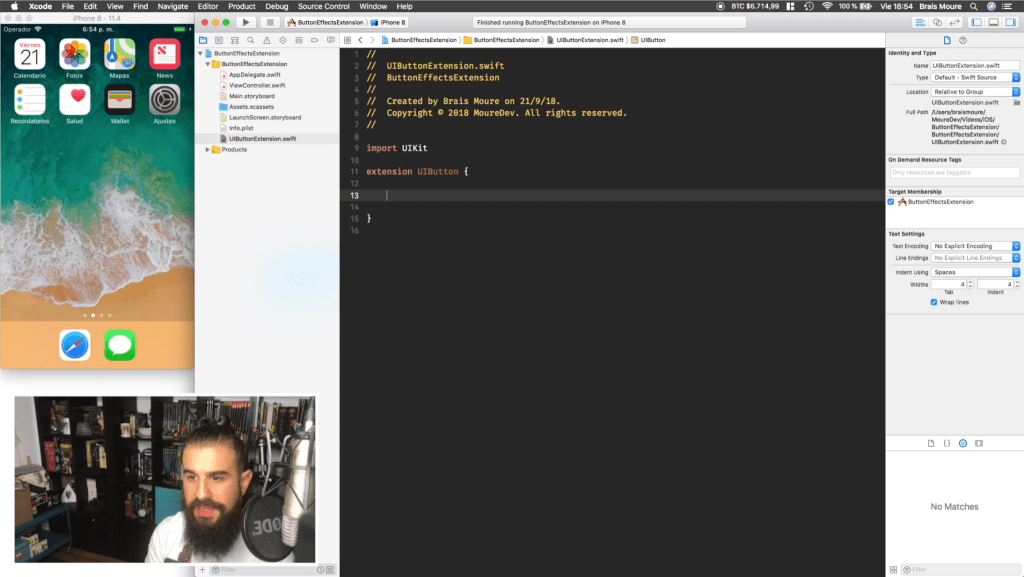Expand the Products folder
Screen dimensions: 1024x577
click(208, 149)
